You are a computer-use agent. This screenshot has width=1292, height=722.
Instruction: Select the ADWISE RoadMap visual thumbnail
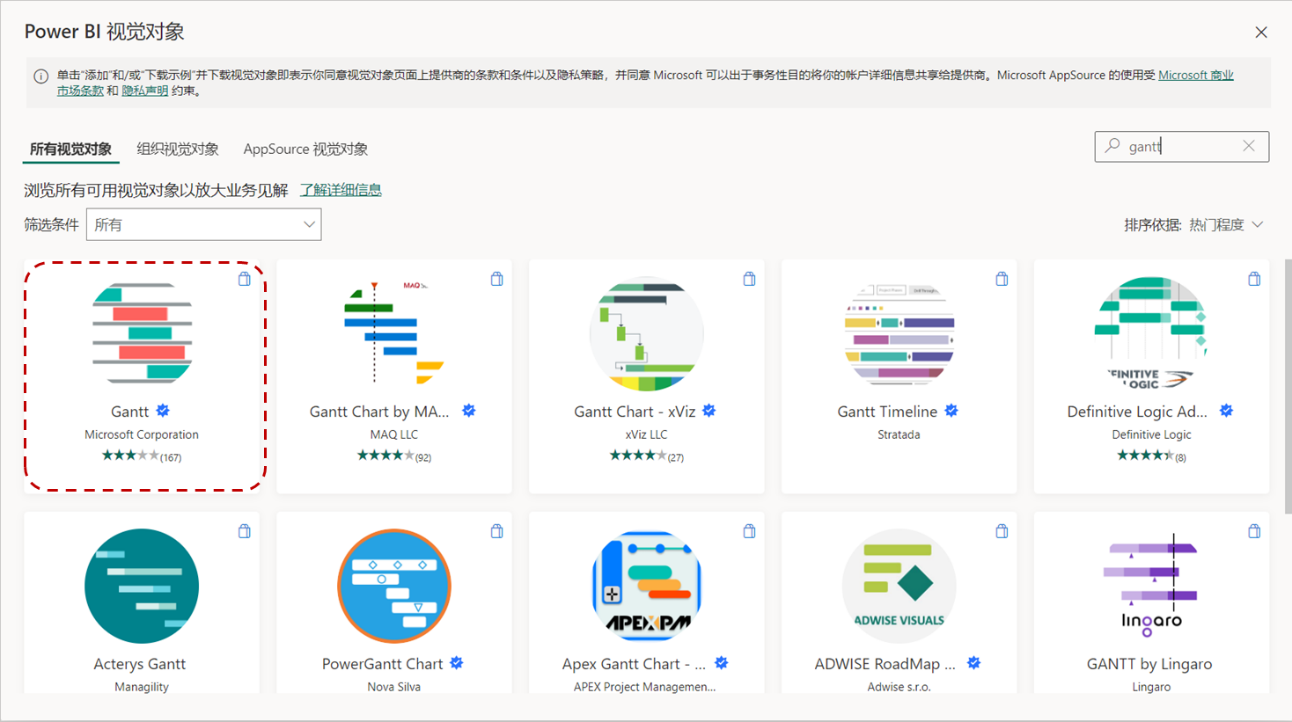click(x=899, y=586)
